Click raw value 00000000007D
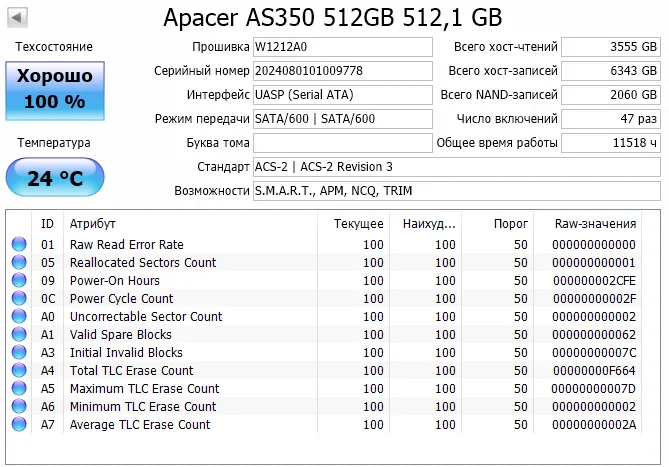 coord(593,389)
